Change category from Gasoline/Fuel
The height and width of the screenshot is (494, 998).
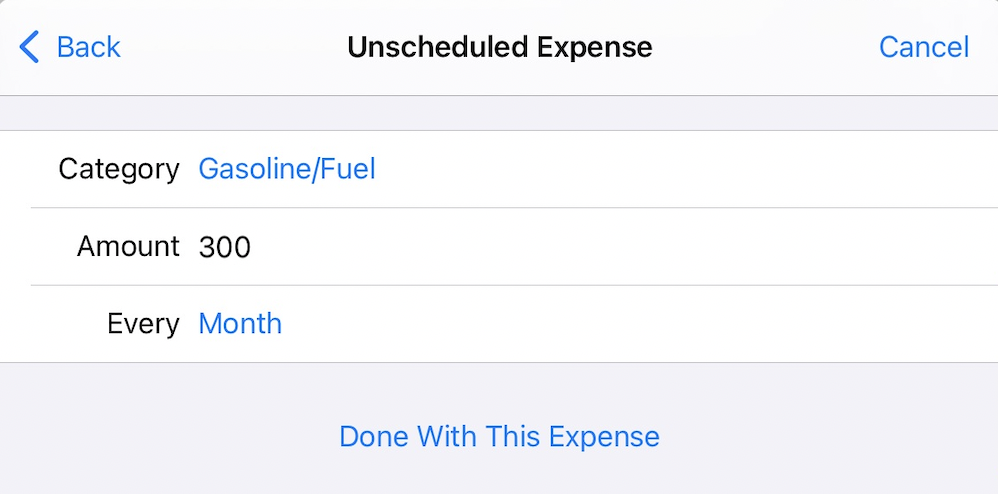coord(287,169)
